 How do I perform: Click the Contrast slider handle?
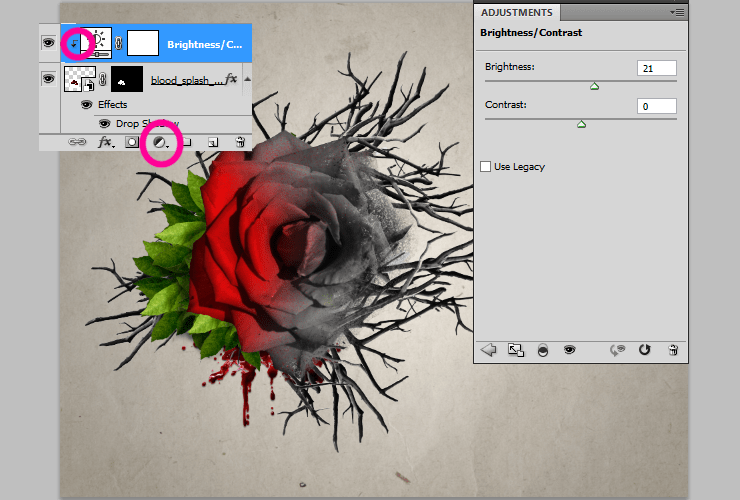coord(581,124)
